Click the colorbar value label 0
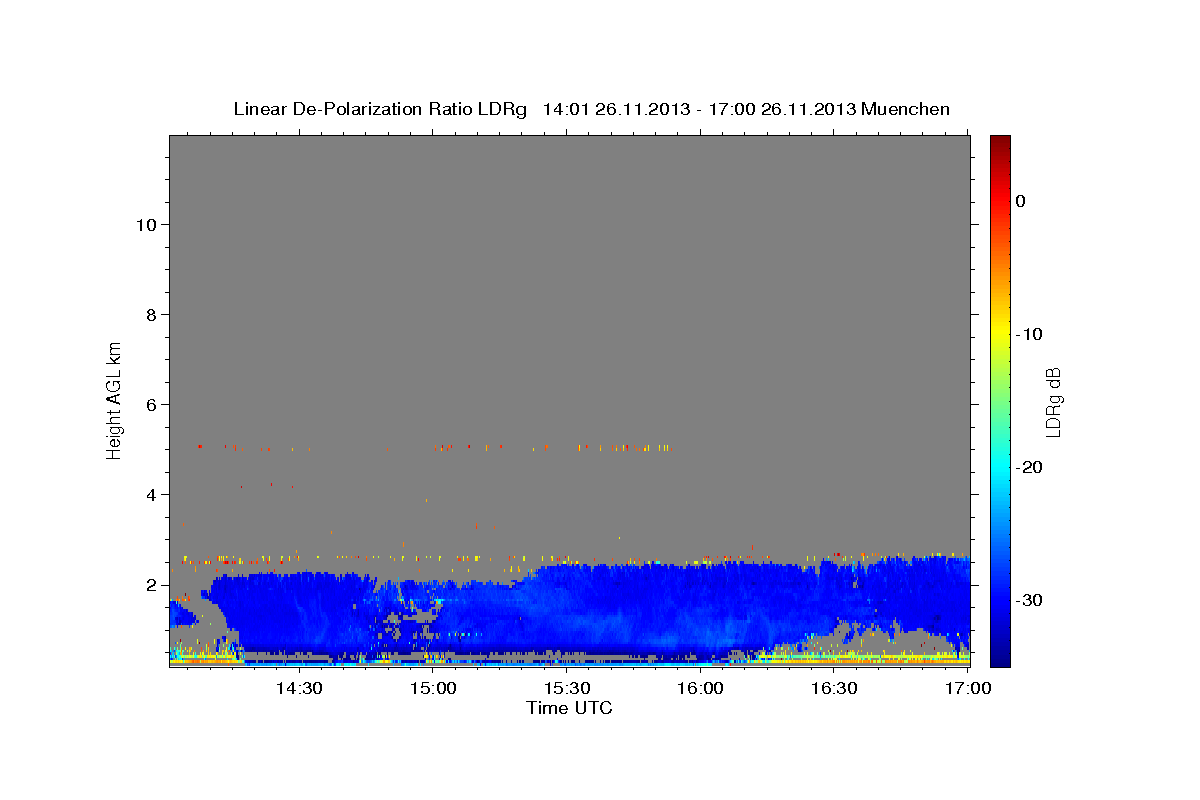Image resolution: width=1200 pixels, height=800 pixels. (1021, 201)
